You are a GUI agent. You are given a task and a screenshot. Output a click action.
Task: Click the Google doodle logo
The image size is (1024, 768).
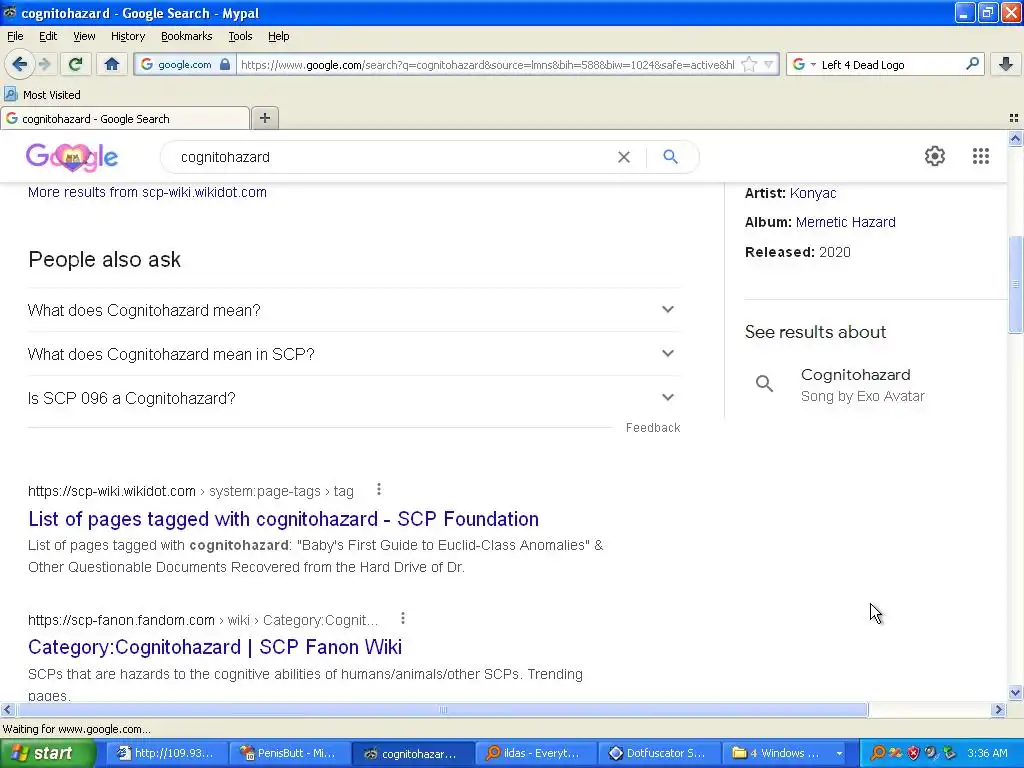click(x=72, y=157)
